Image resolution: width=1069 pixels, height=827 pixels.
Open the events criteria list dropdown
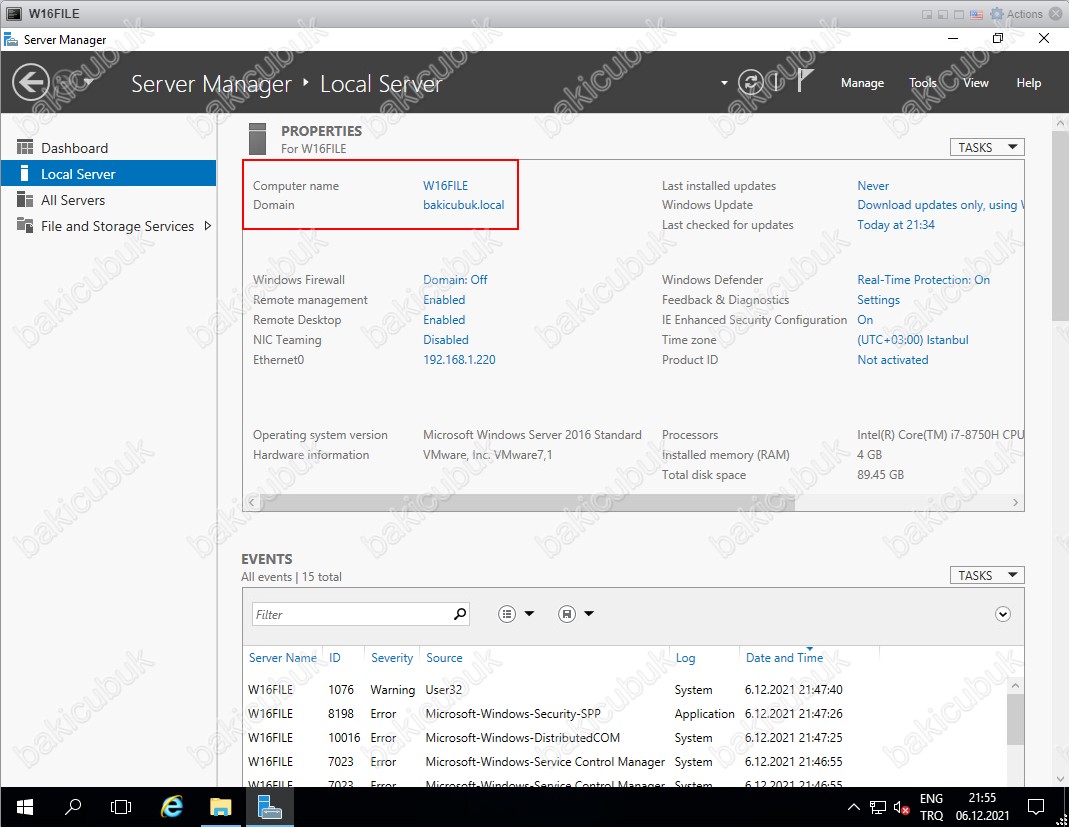pyautogui.click(x=515, y=614)
